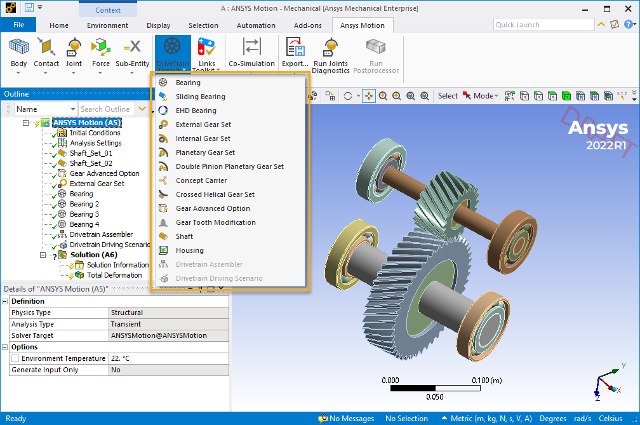The height and width of the screenshot is (425, 640).
Task: Choose Planetary Gear Set from menu
Action: click(x=204, y=152)
